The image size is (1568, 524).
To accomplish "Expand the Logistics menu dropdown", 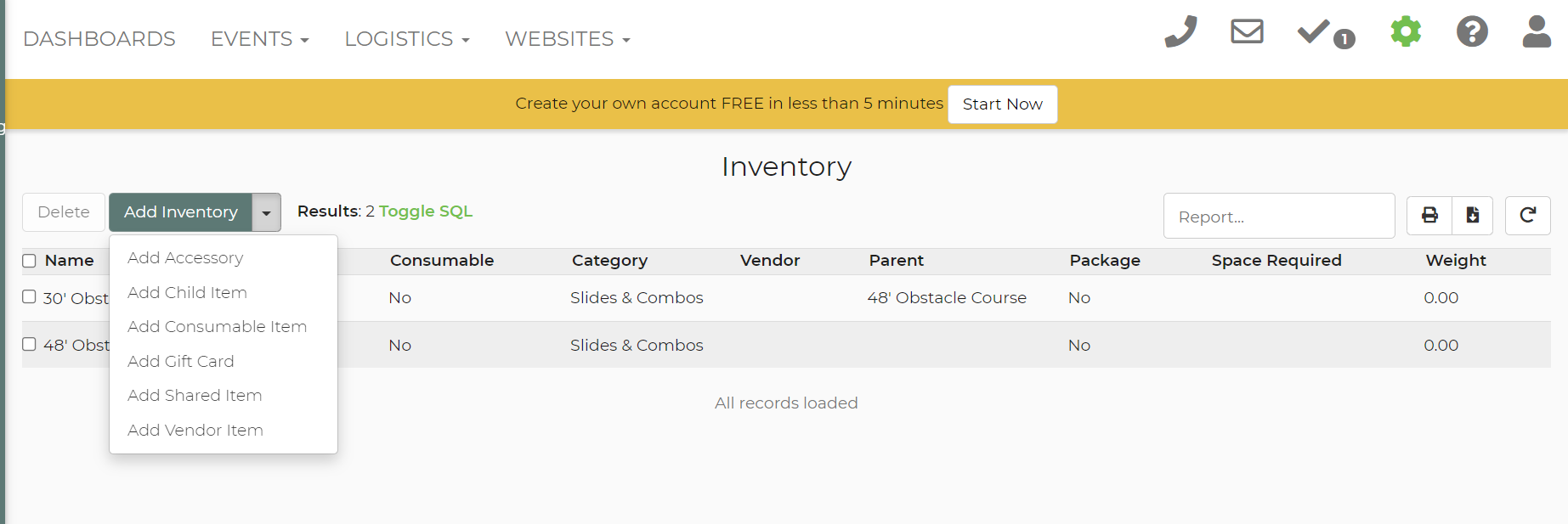I will tap(406, 39).
